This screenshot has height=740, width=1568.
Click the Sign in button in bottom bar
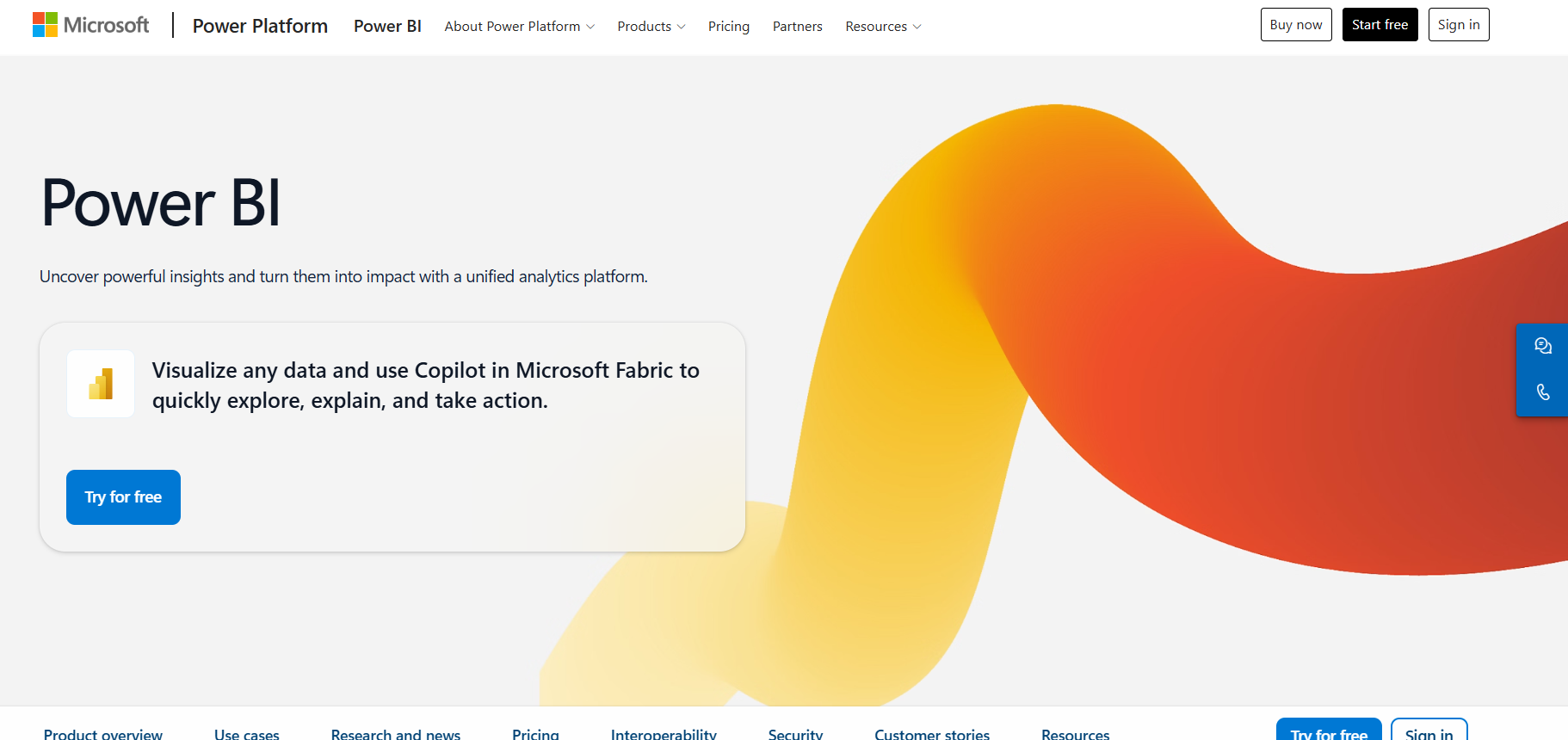click(x=1429, y=731)
